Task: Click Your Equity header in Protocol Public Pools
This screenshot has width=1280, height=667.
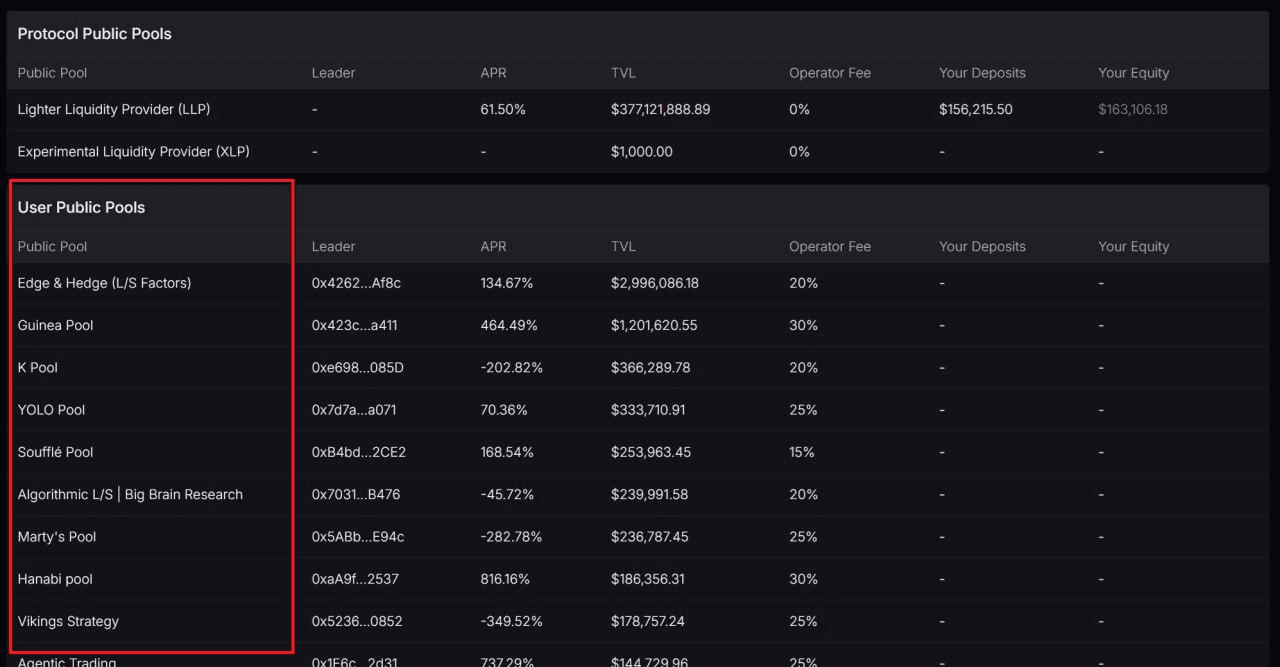Action: coord(1133,73)
